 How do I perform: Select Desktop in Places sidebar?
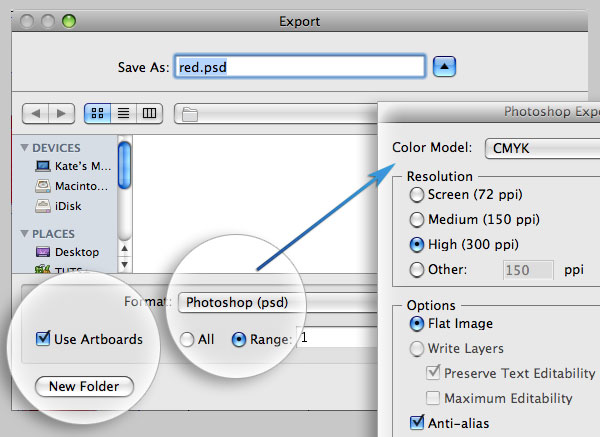coord(67,252)
